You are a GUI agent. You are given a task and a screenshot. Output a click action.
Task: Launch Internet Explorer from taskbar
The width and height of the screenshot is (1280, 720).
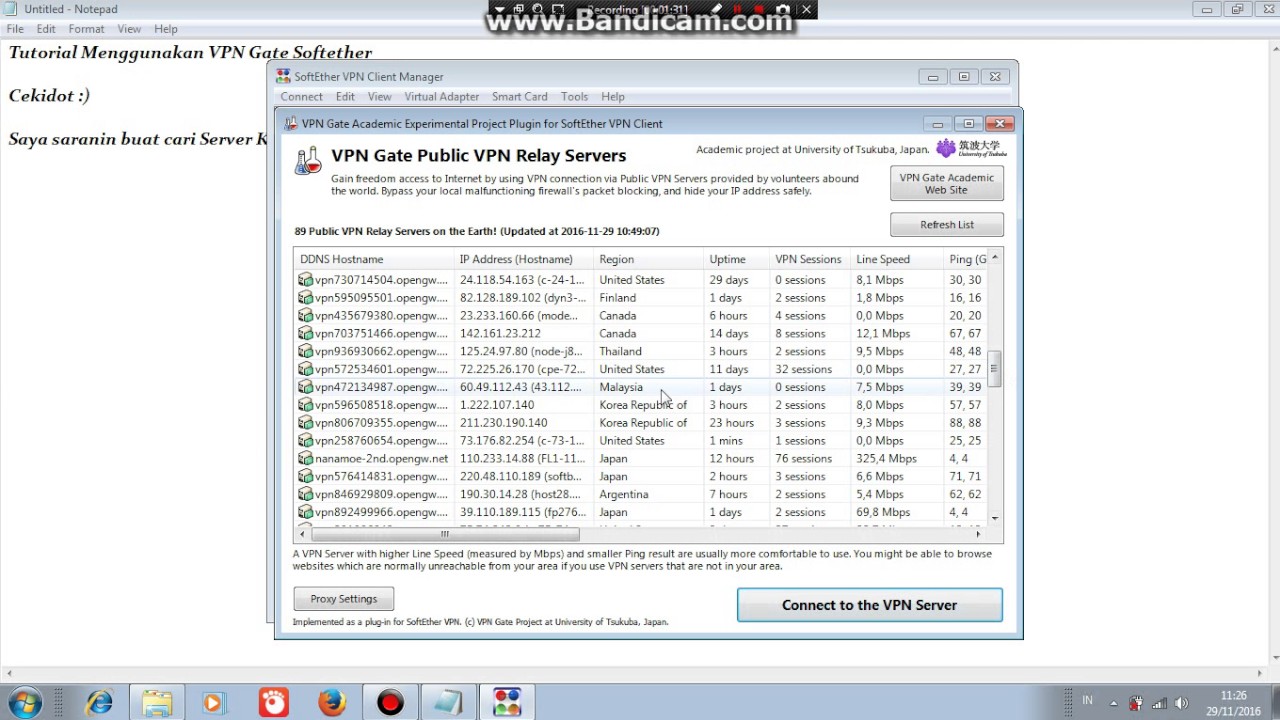pos(98,702)
